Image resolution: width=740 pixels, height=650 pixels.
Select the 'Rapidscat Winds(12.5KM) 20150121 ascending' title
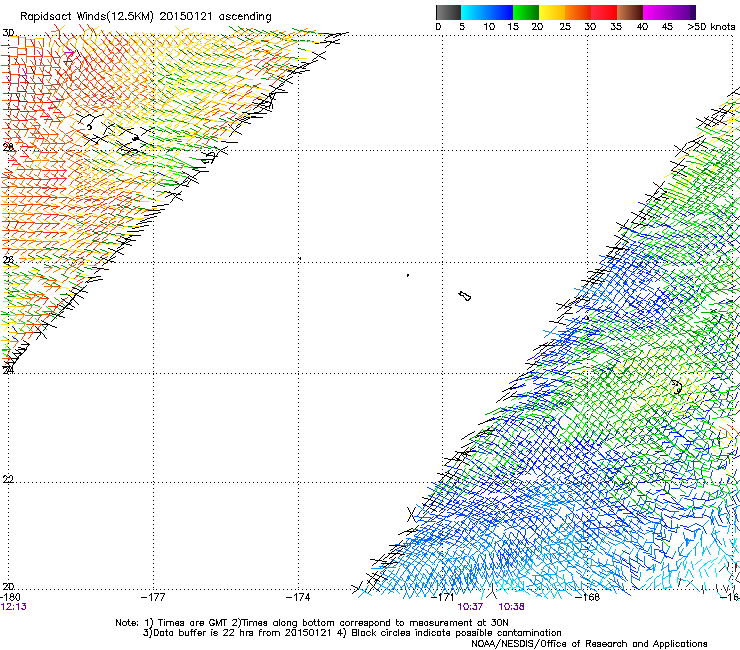(x=146, y=16)
